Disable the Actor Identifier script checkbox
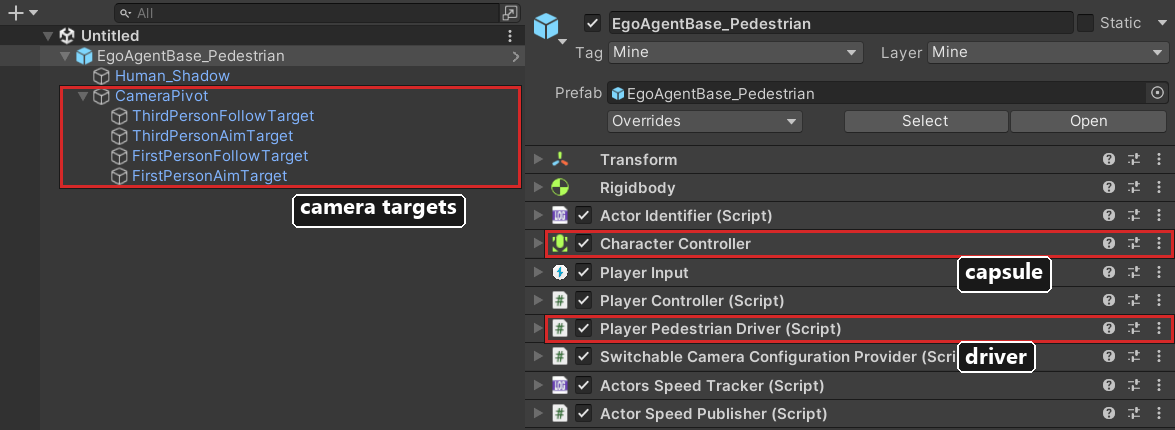Image resolution: width=1175 pixels, height=430 pixels. pyautogui.click(x=584, y=216)
